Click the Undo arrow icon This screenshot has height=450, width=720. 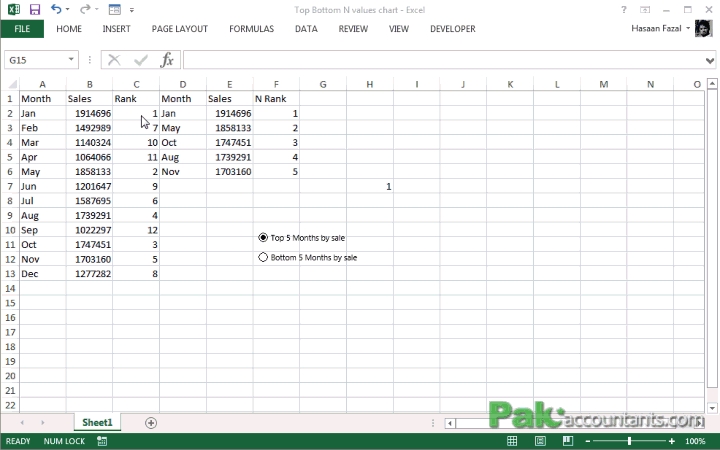pos(56,9)
